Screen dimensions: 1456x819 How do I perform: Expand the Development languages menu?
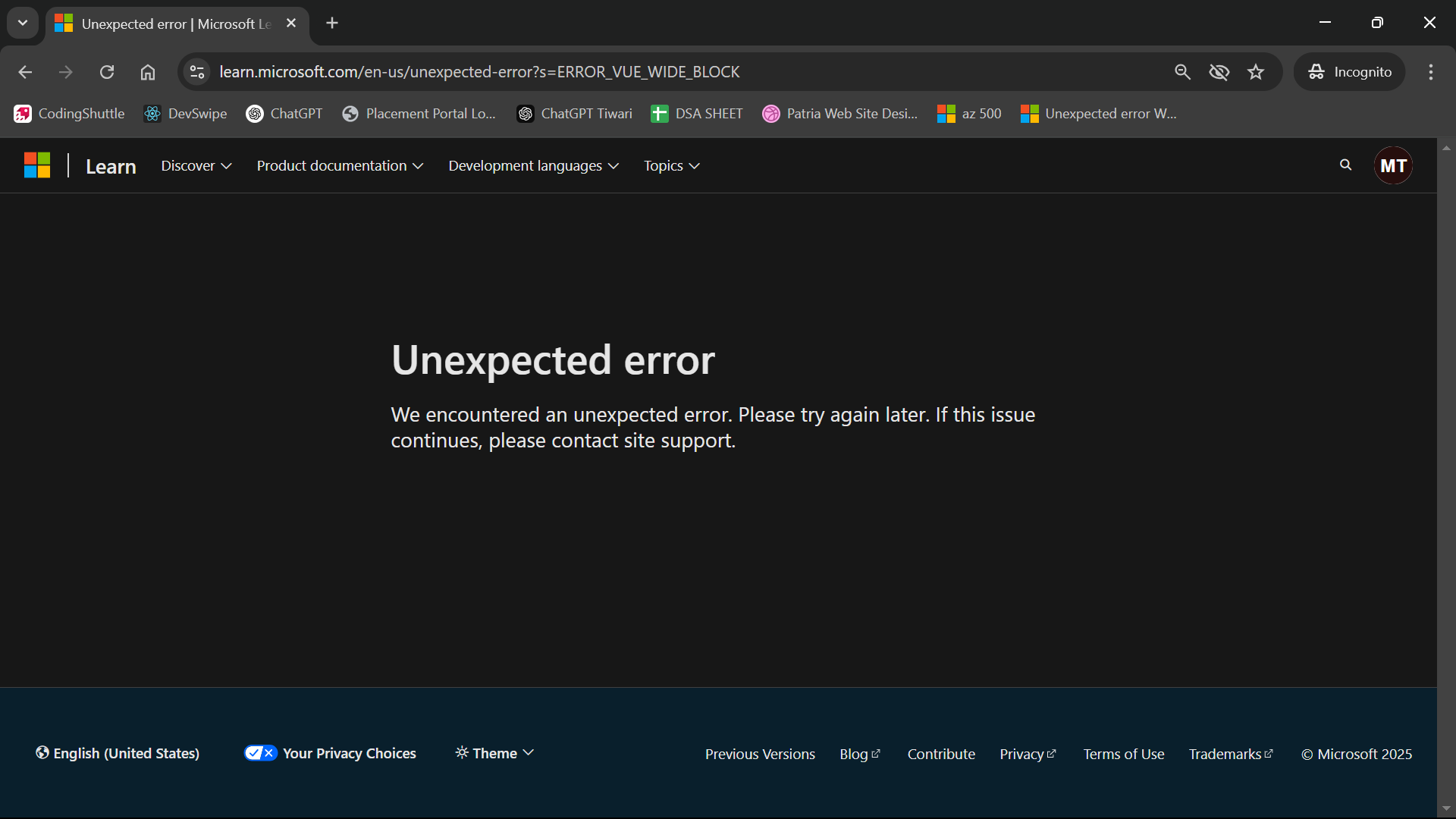[x=532, y=165]
